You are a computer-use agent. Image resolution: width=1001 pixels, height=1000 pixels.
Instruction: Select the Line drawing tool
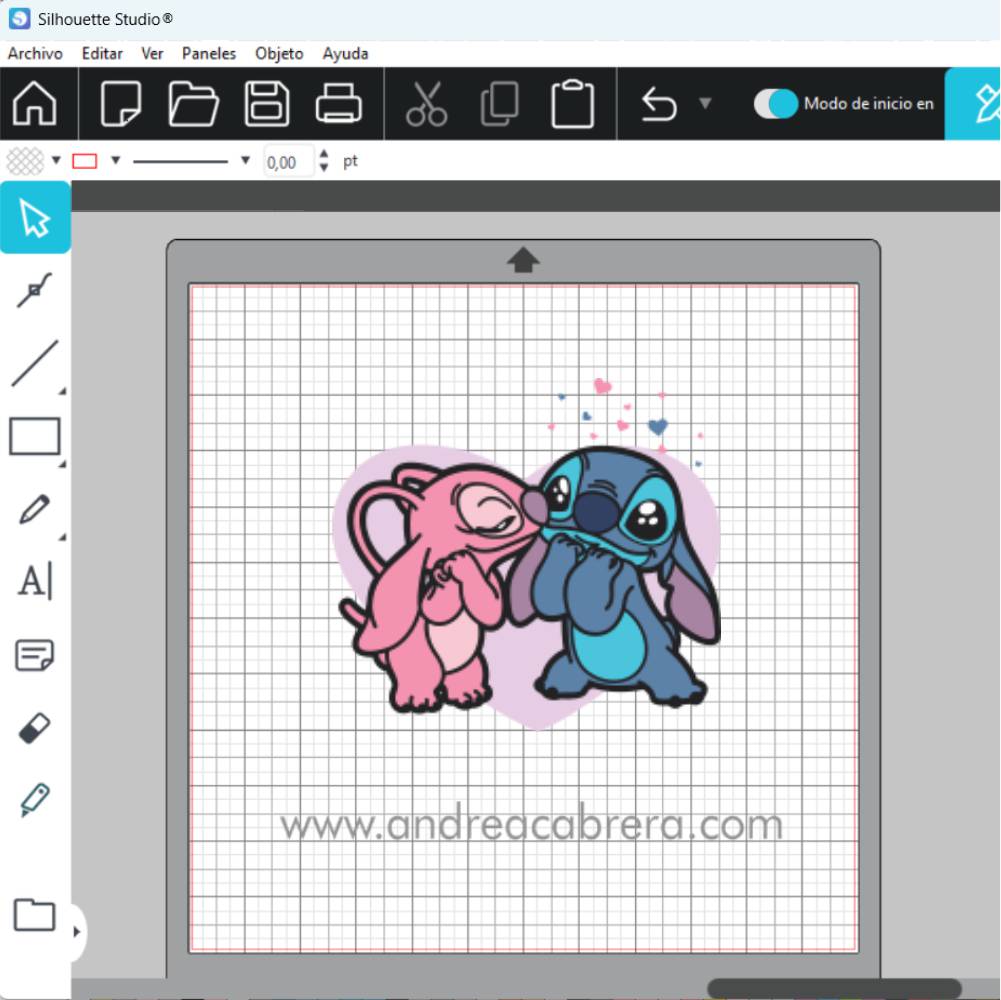pyautogui.click(x=35, y=364)
